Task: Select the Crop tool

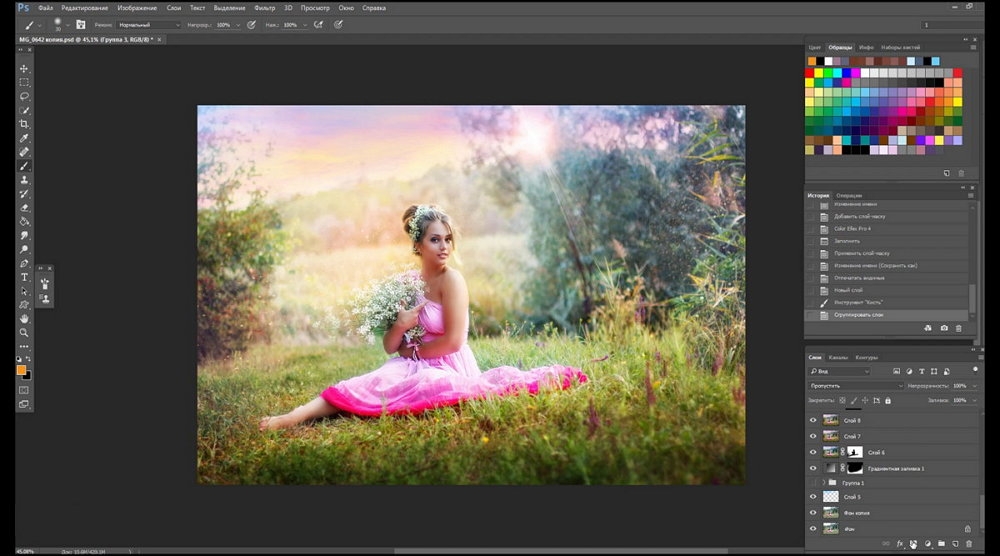Action: point(24,124)
